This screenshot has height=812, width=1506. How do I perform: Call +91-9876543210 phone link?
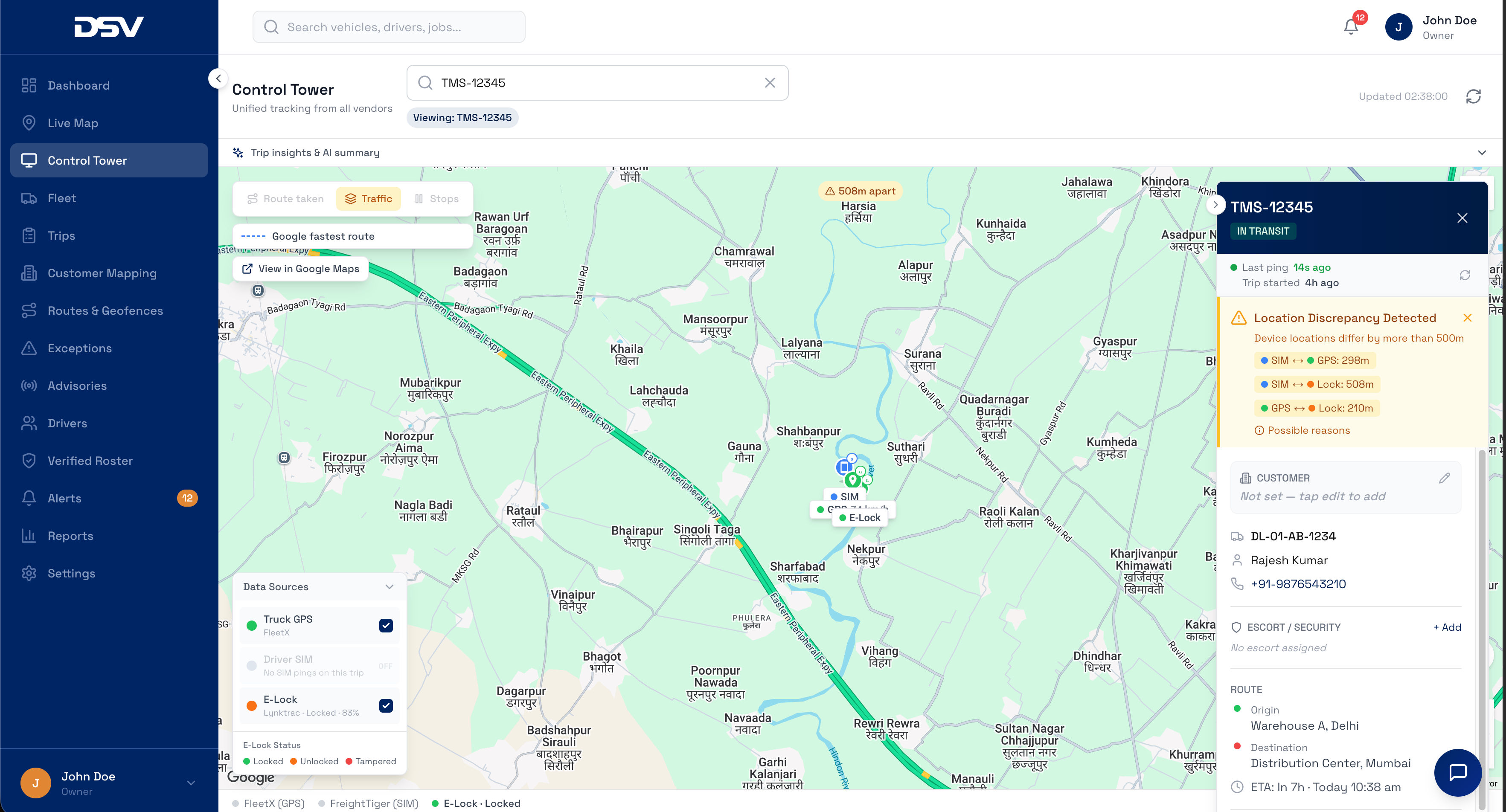(1298, 583)
